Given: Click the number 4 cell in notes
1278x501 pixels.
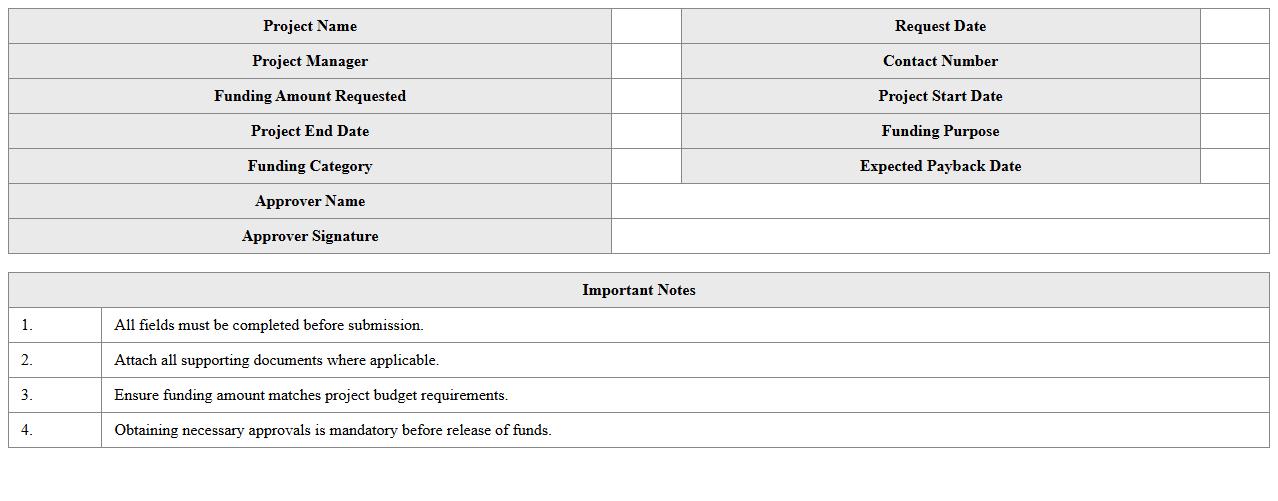Looking at the screenshot, I should [x=55, y=430].
